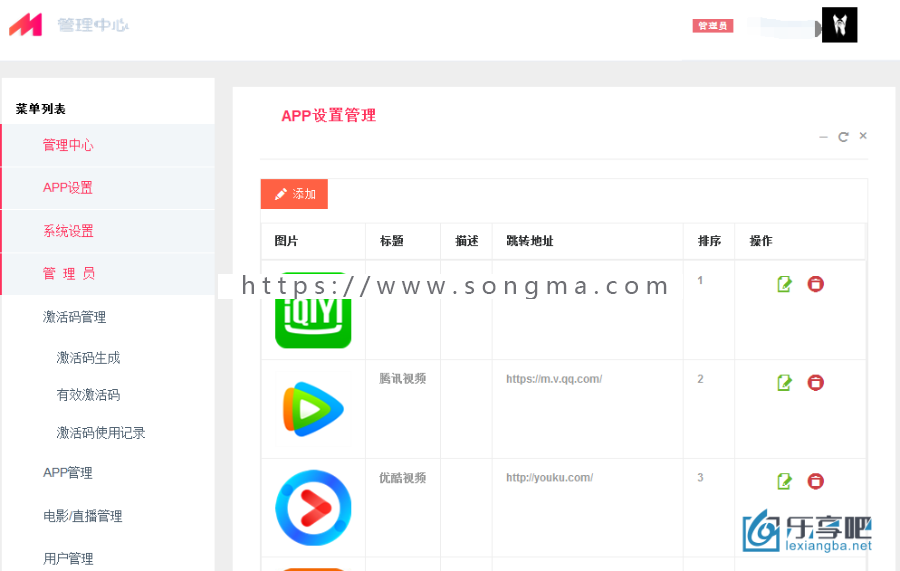
Task: Click the 操作 column header
Action: tap(761, 241)
